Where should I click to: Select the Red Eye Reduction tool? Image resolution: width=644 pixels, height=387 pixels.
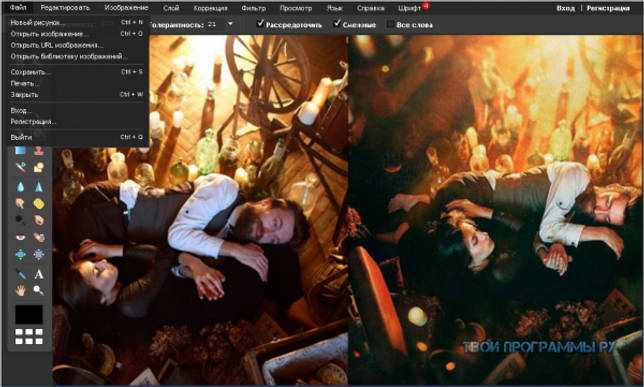[x=20, y=237]
